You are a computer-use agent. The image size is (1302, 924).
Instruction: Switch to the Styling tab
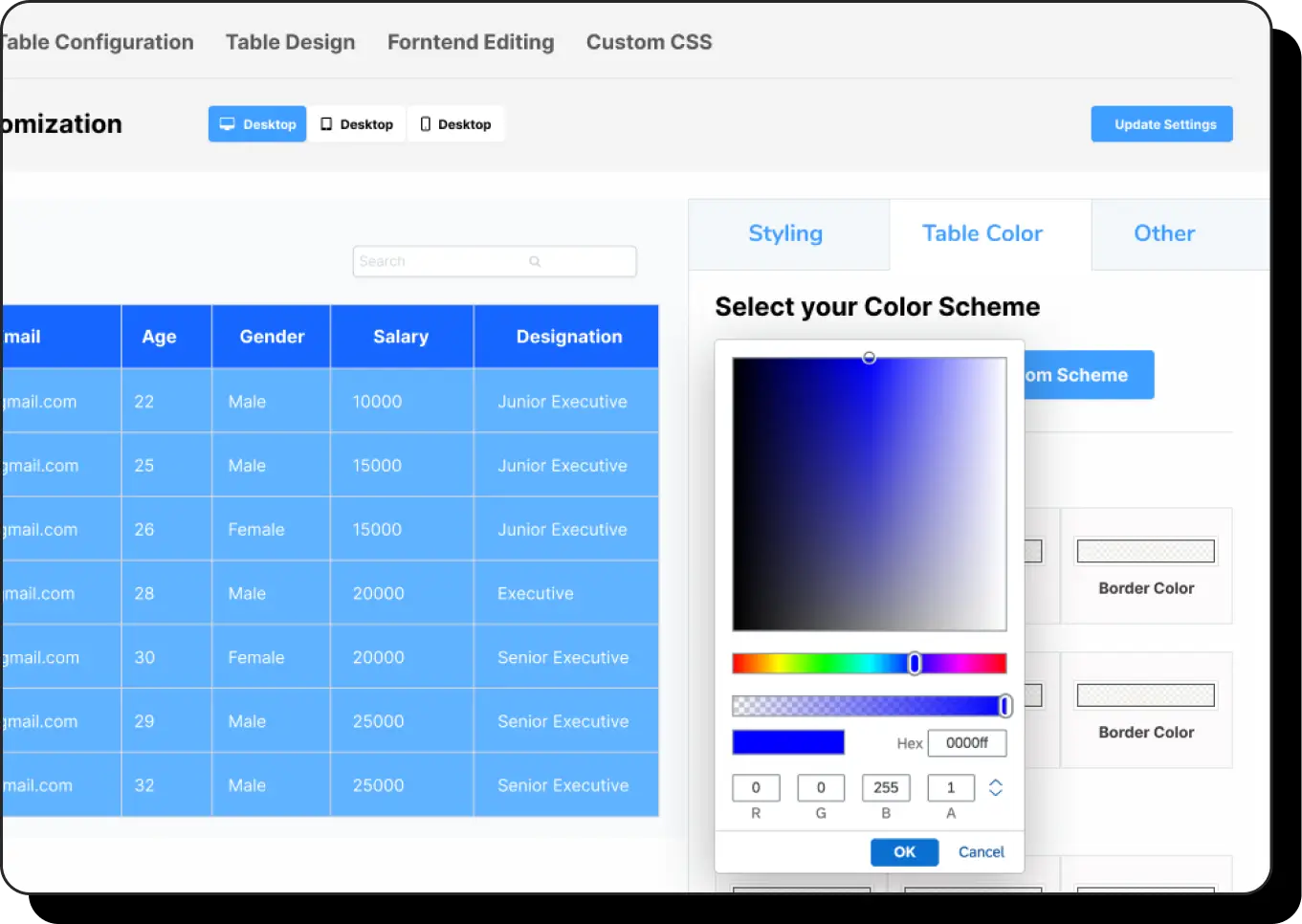pos(785,233)
